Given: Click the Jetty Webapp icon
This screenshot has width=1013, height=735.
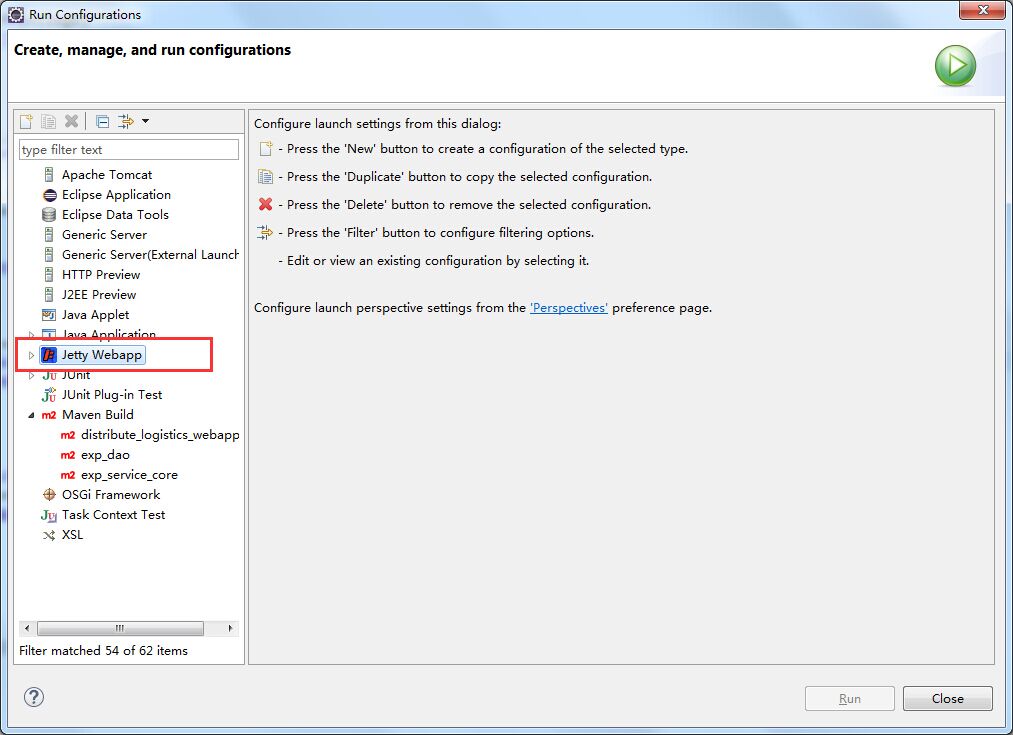Looking at the screenshot, I should 49,355.
